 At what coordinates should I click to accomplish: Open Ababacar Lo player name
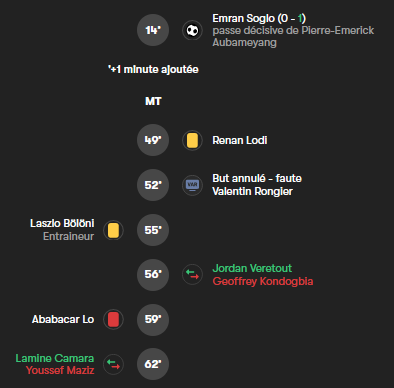click(63, 319)
